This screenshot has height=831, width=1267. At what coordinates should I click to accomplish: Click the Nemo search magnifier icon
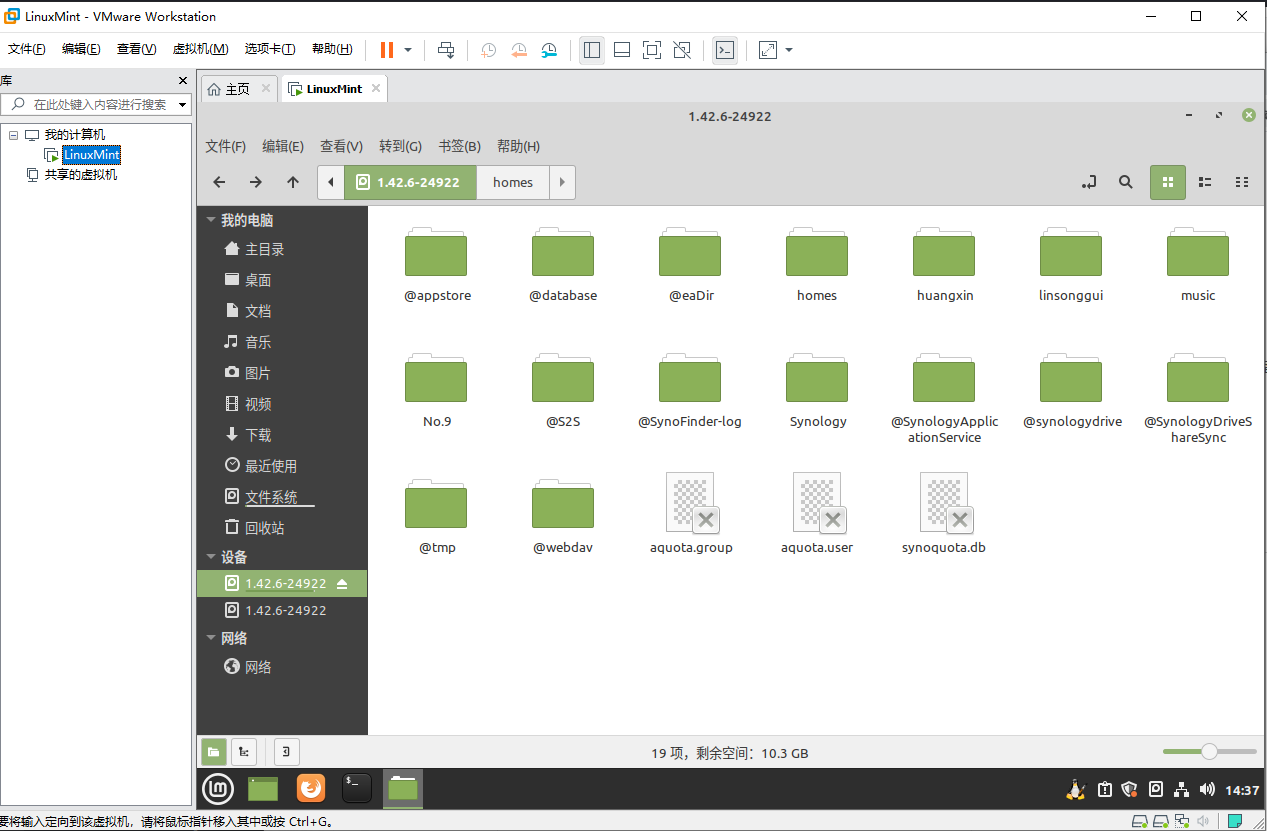(x=1126, y=182)
